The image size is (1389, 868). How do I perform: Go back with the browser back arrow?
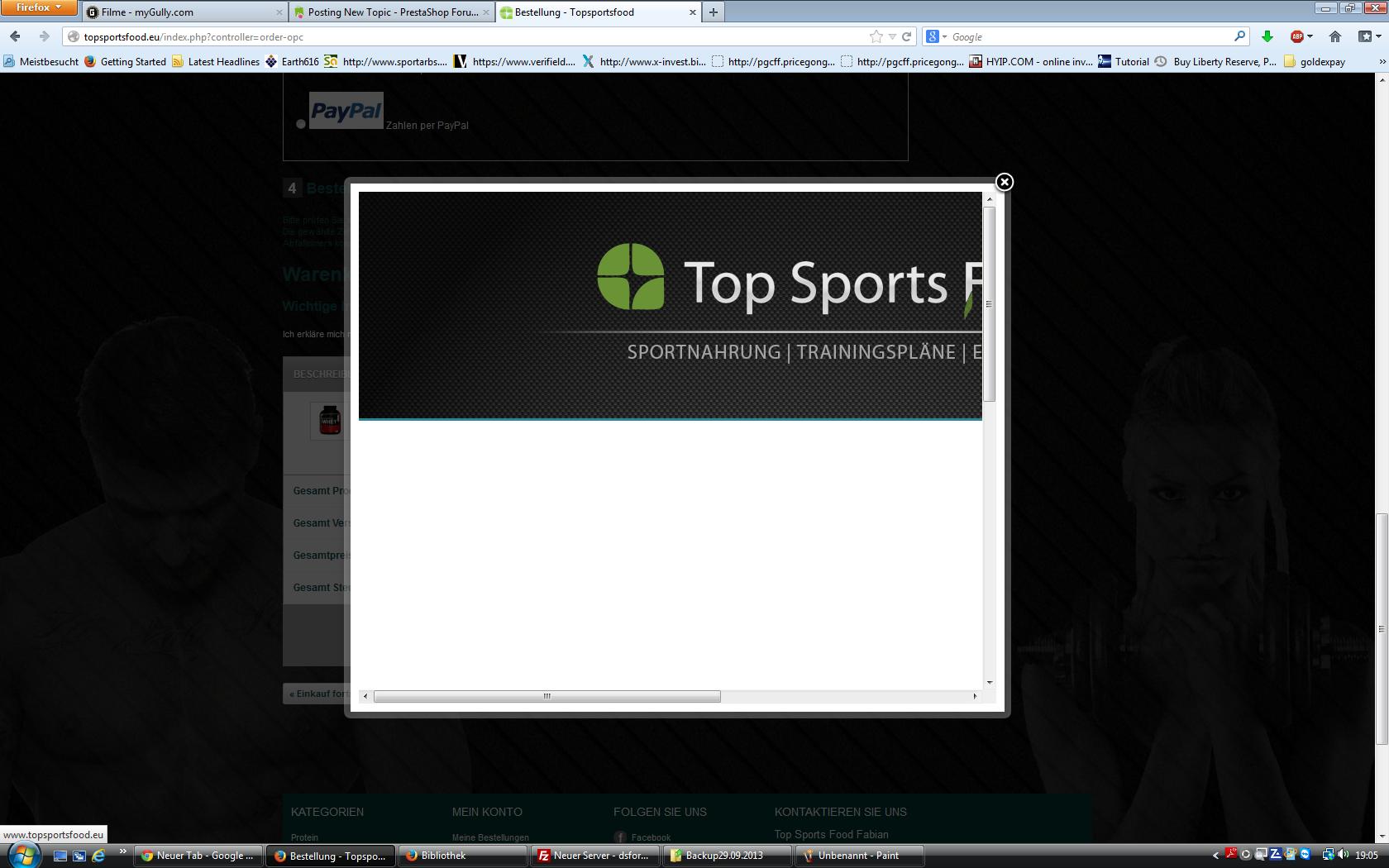(15, 36)
